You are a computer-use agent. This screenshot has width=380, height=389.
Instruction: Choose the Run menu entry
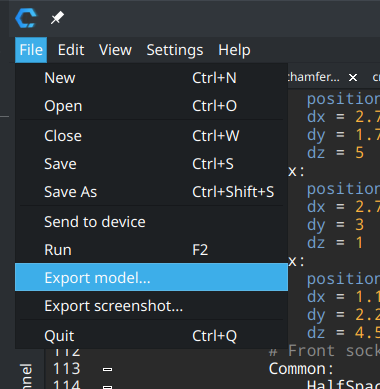click(x=151, y=250)
